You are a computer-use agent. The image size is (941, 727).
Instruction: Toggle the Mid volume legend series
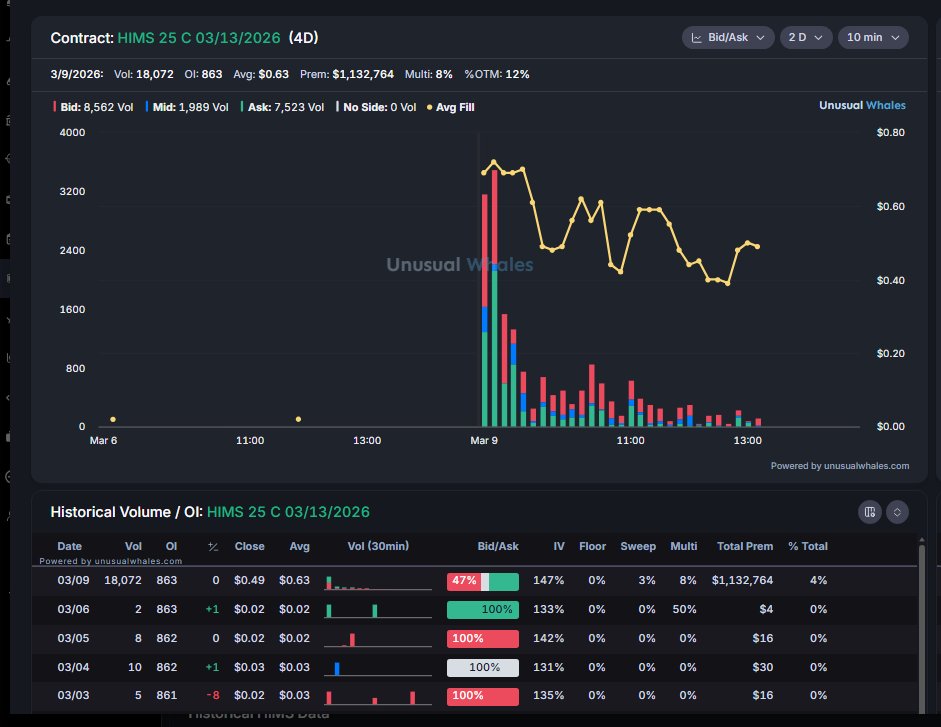pyautogui.click(x=187, y=107)
